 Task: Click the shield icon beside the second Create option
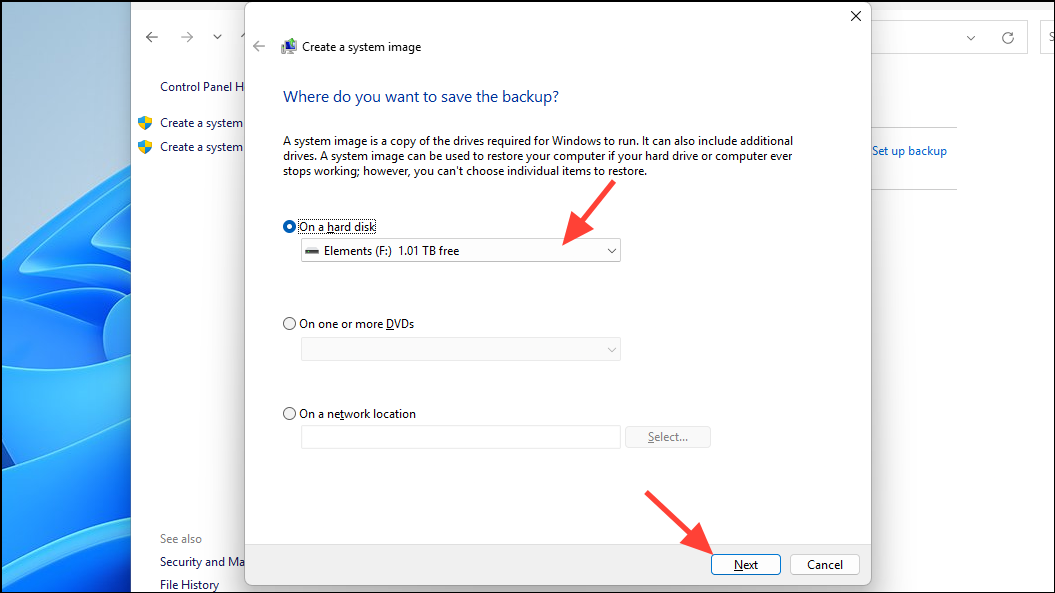(144, 146)
